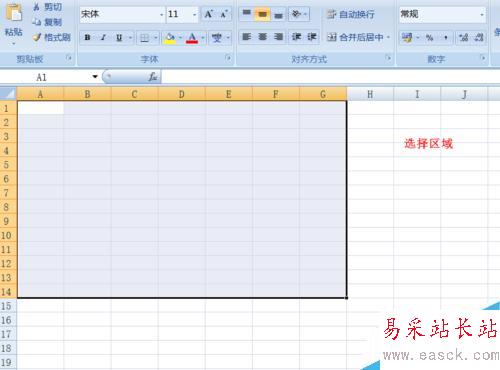Image resolution: width=500 pixels, height=370 pixels.
Task: Decrease the indent
Action: point(296,37)
